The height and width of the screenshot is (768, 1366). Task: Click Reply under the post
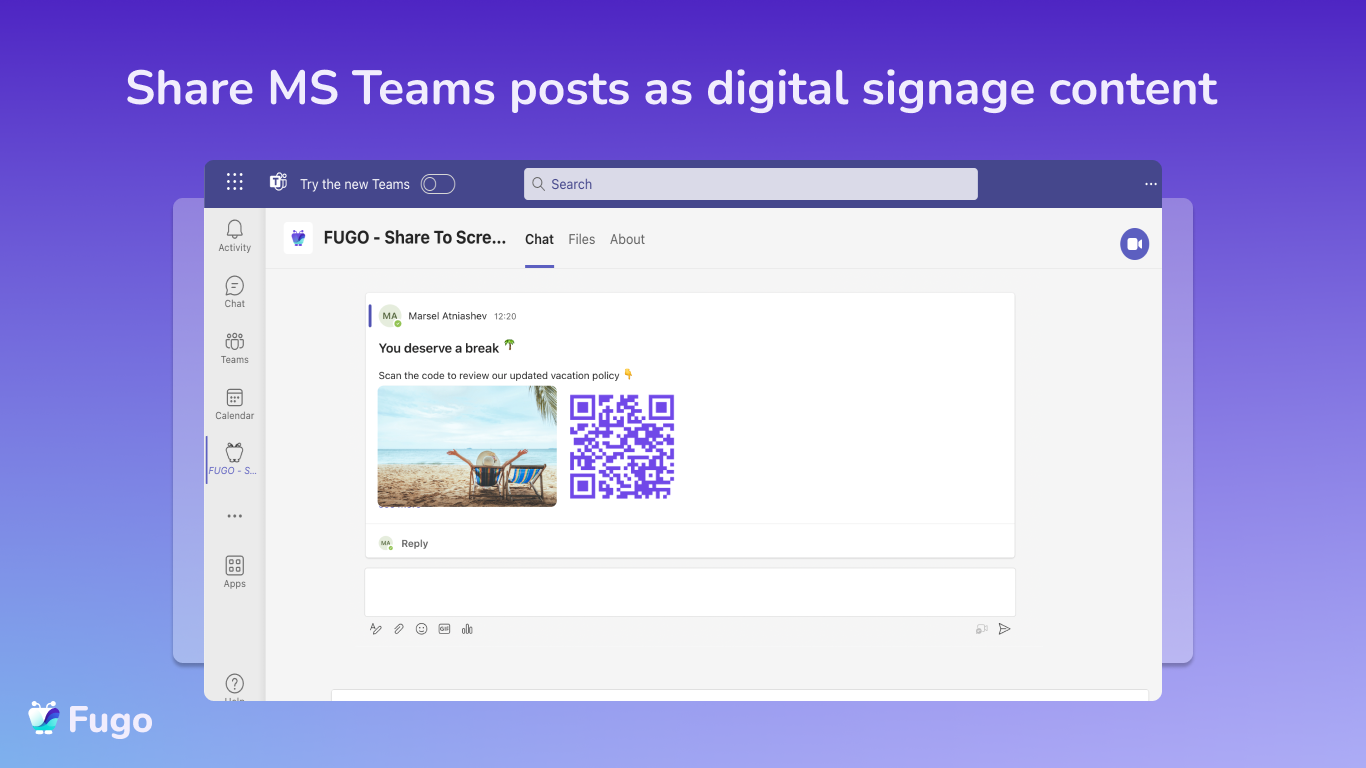click(x=414, y=544)
